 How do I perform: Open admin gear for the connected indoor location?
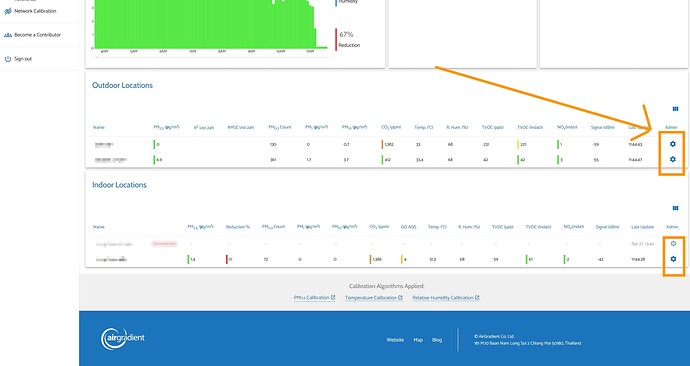pyautogui.click(x=673, y=259)
